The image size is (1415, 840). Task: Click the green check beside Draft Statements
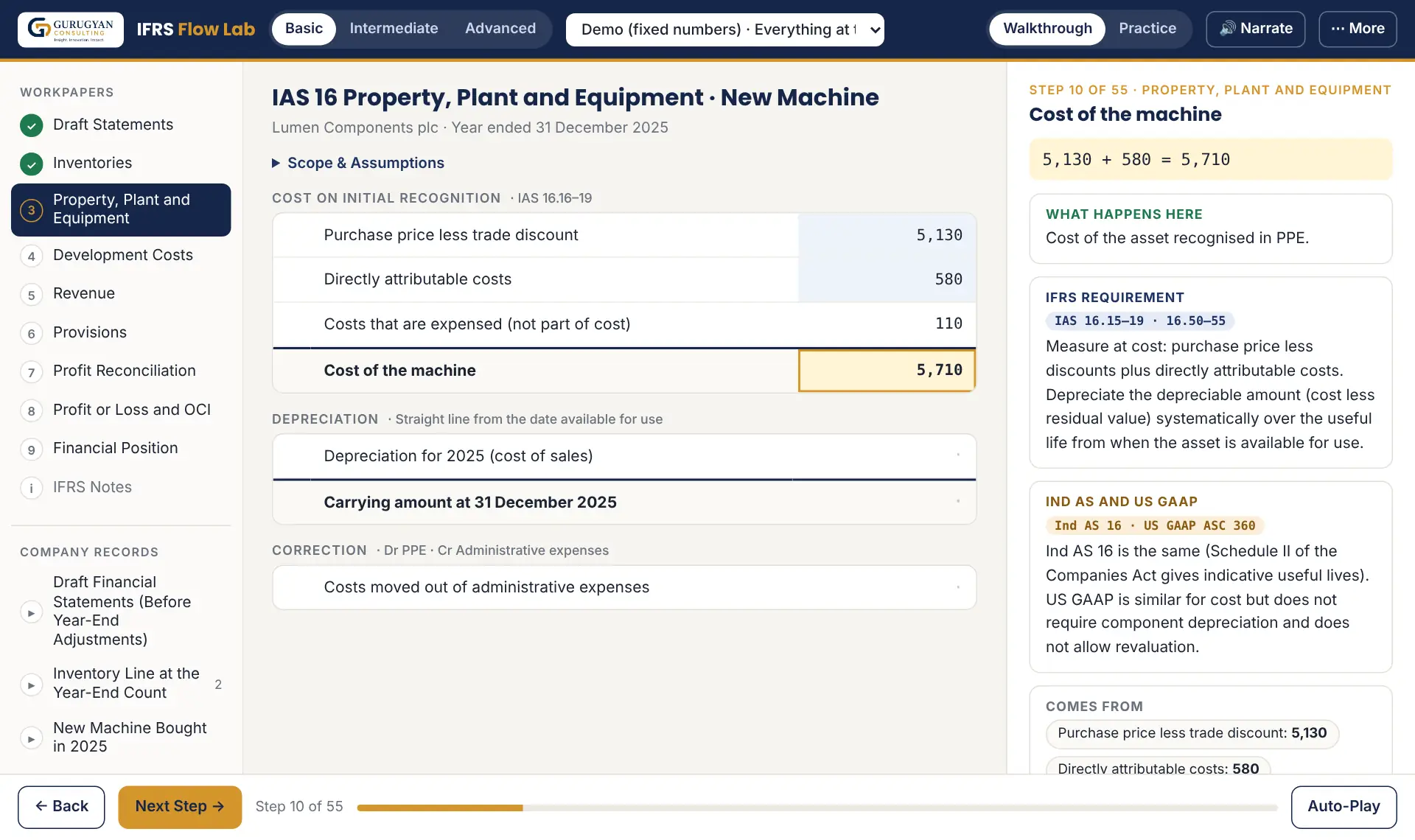pos(31,125)
